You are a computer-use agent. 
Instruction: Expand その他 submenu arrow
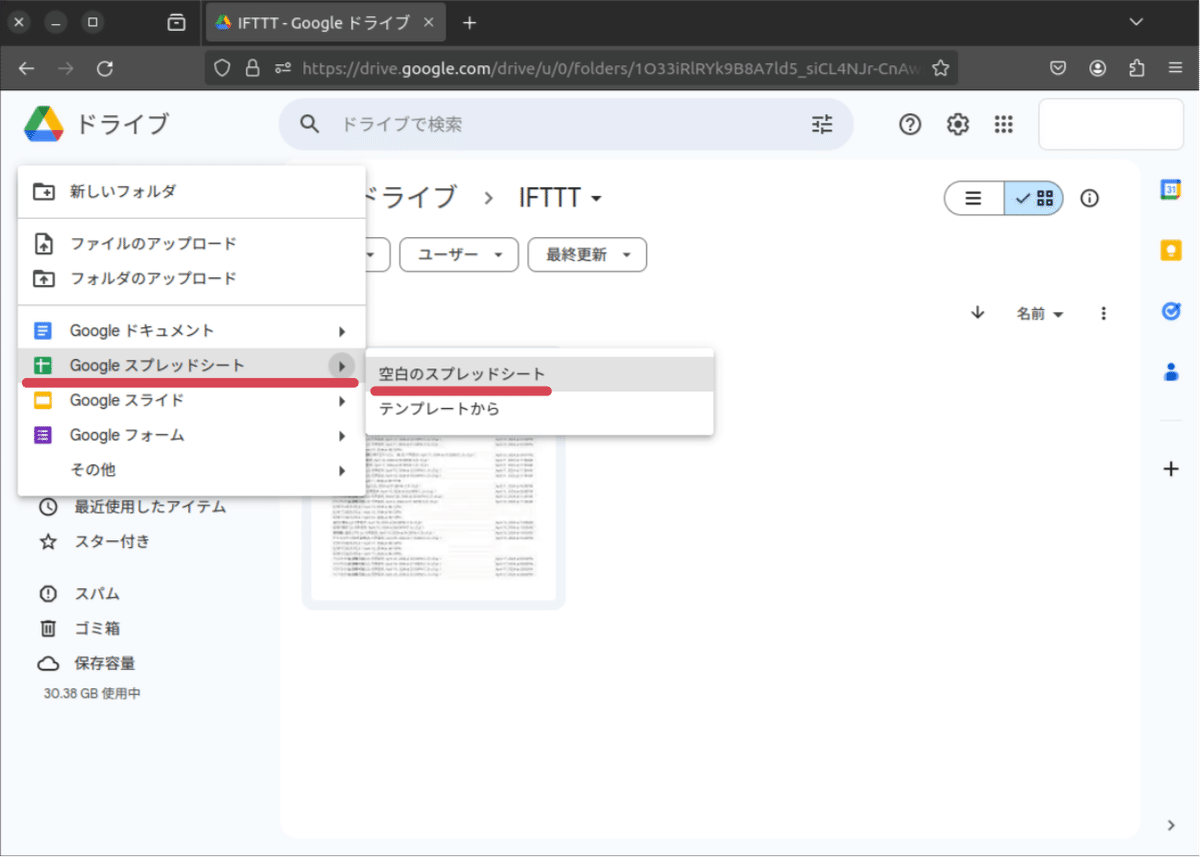(342, 471)
